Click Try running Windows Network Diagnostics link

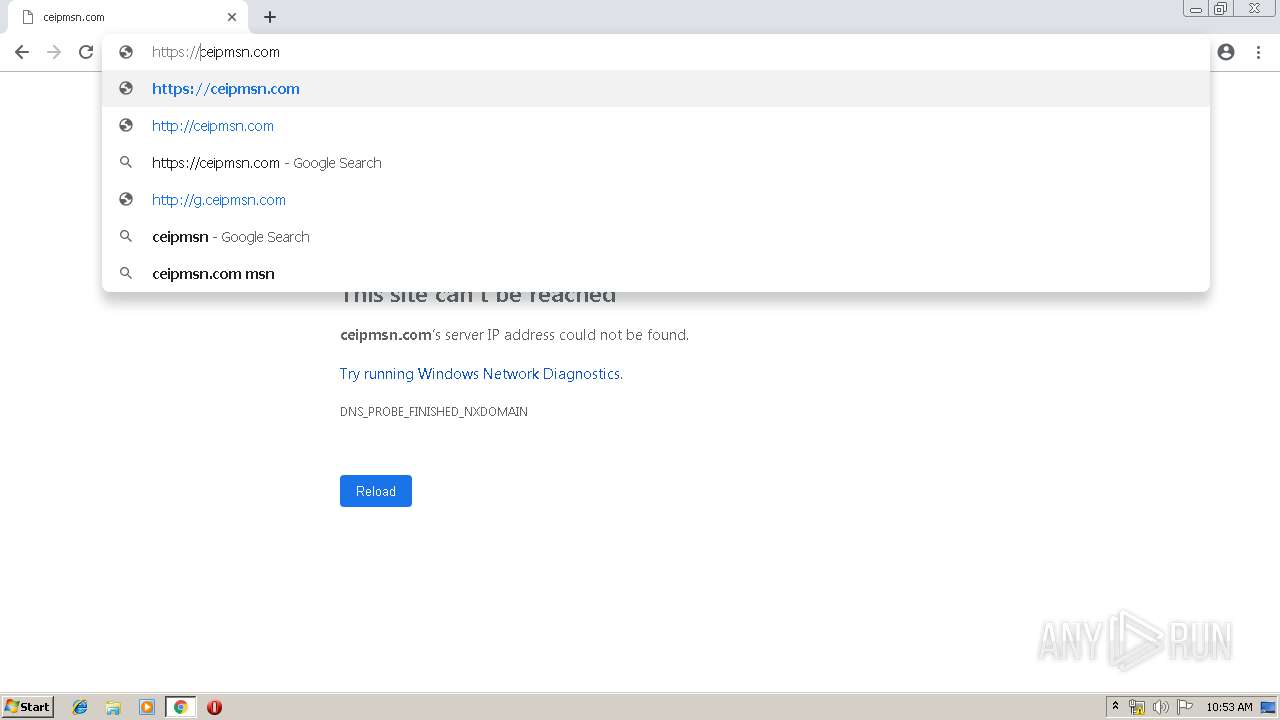[x=480, y=373]
